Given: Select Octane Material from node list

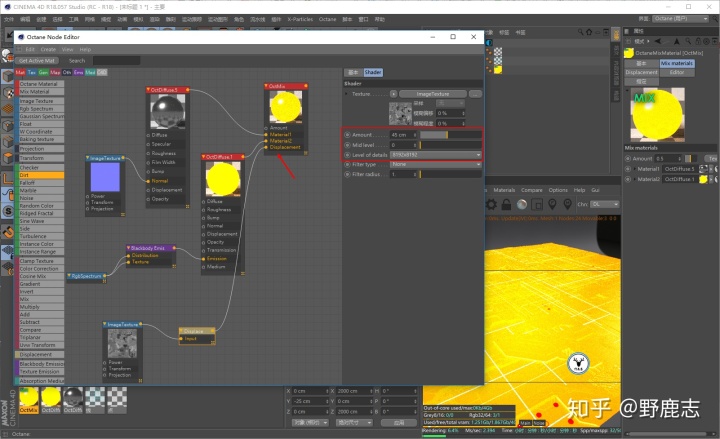Looking at the screenshot, I should [x=40, y=84].
